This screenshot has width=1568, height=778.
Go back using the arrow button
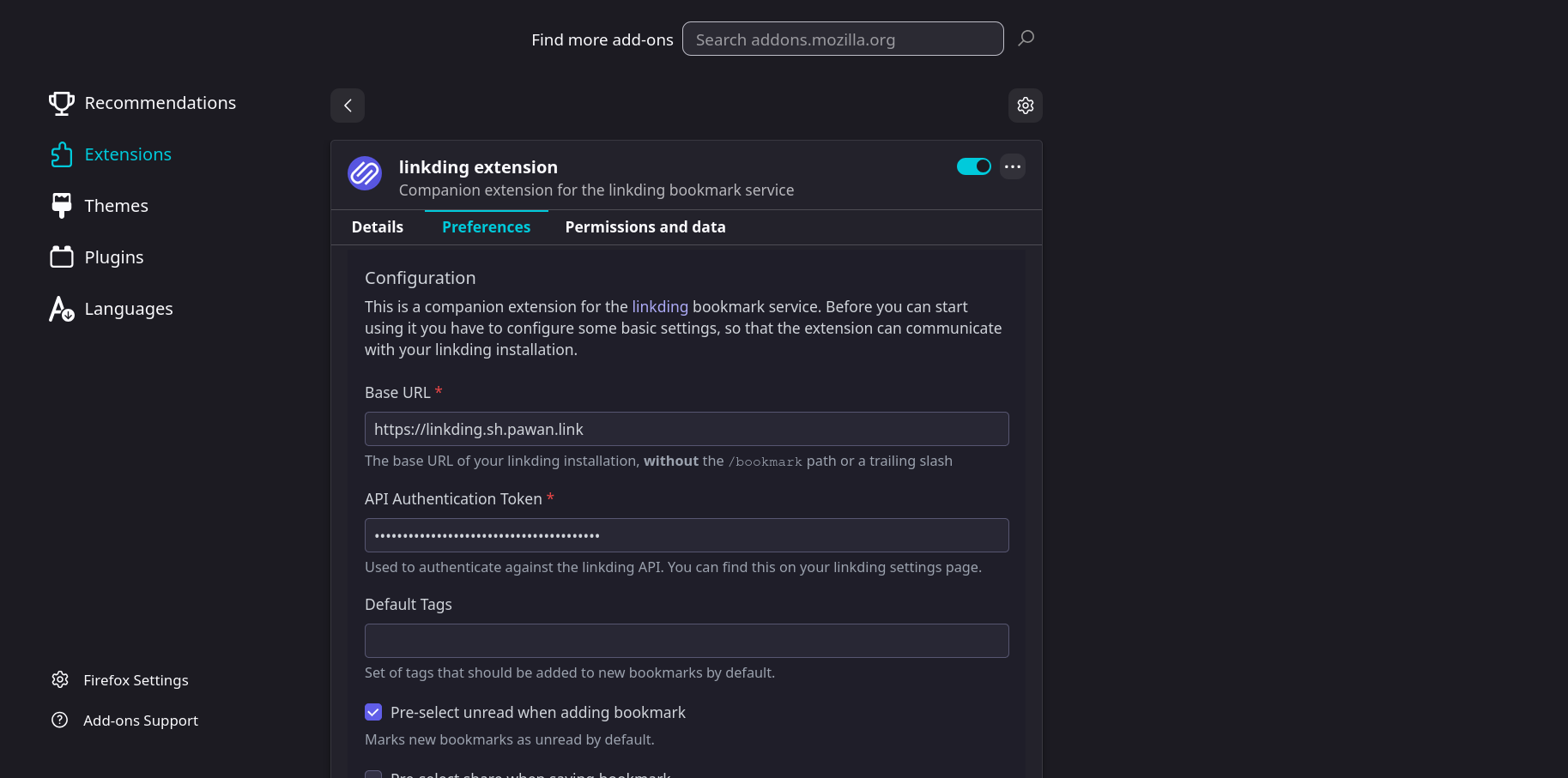point(347,105)
